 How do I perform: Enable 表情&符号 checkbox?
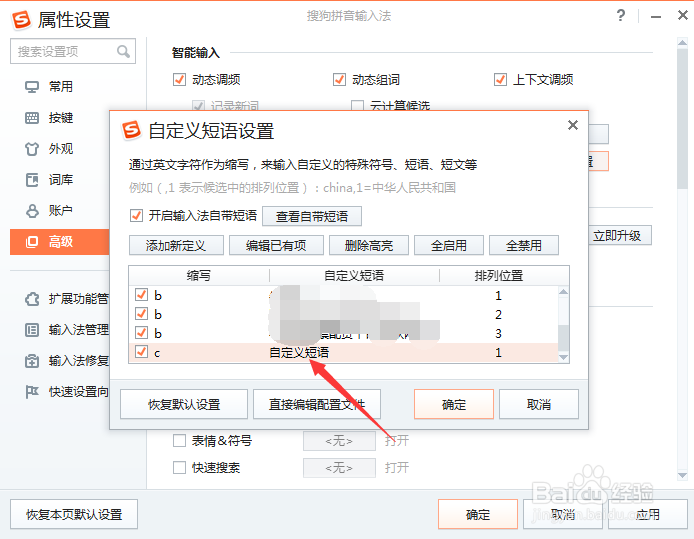tap(179, 441)
